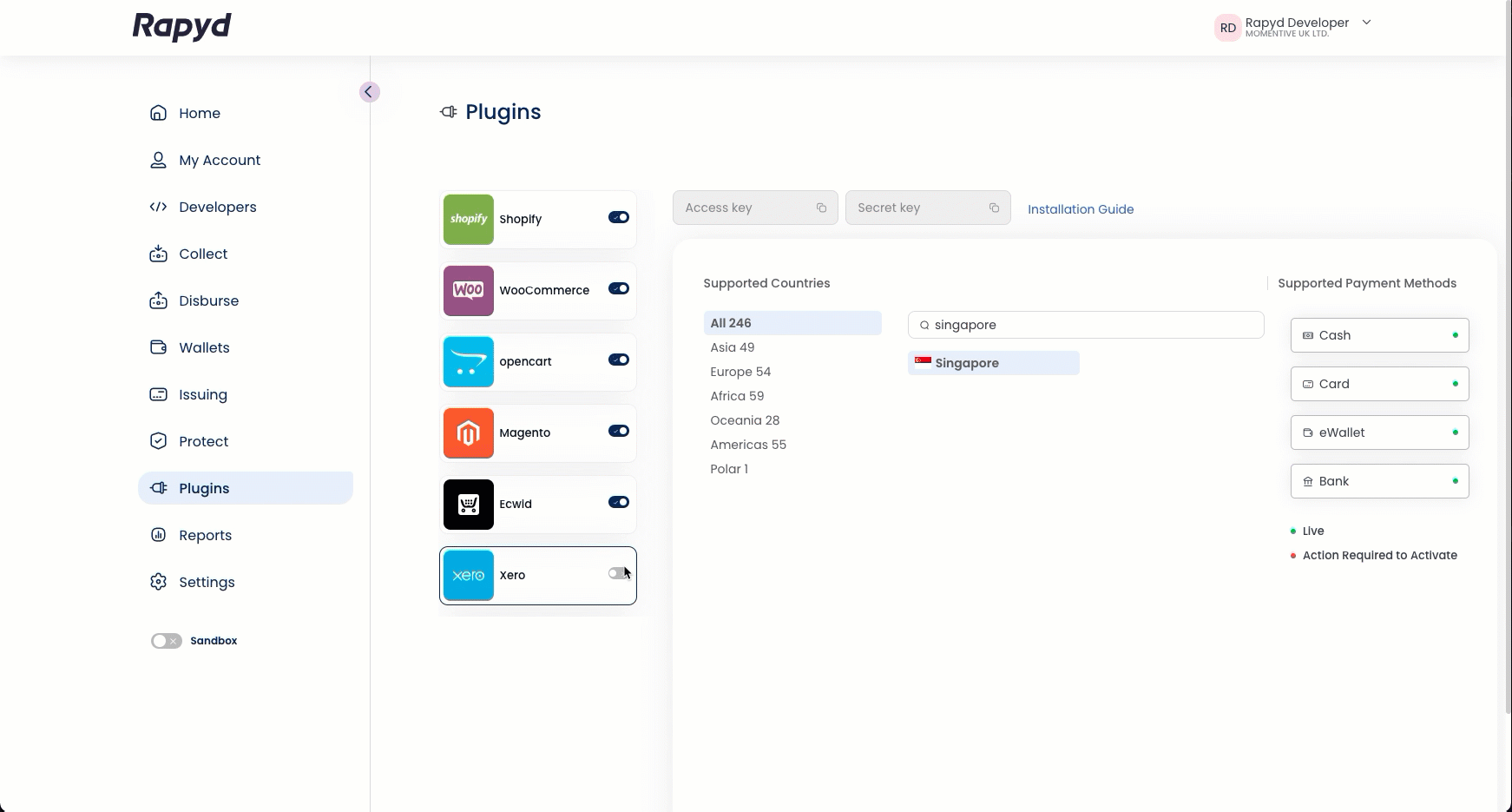Filter countries by Asia 49
The height and width of the screenshot is (812, 1512).
733,347
